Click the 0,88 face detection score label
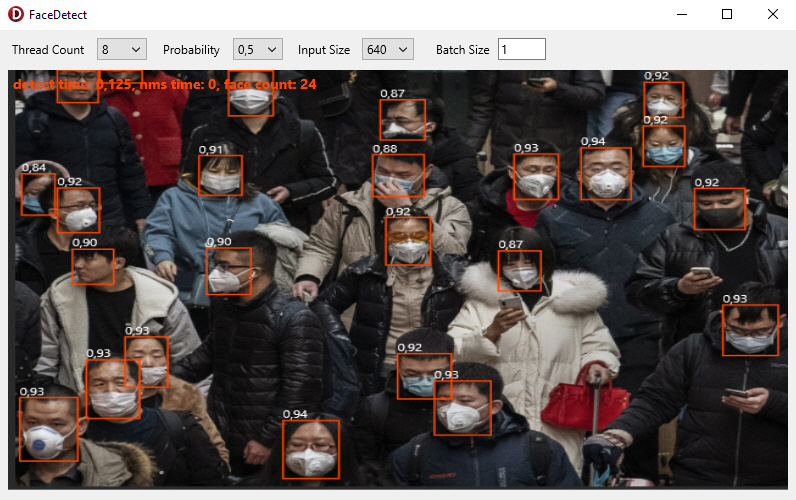 tap(385, 149)
